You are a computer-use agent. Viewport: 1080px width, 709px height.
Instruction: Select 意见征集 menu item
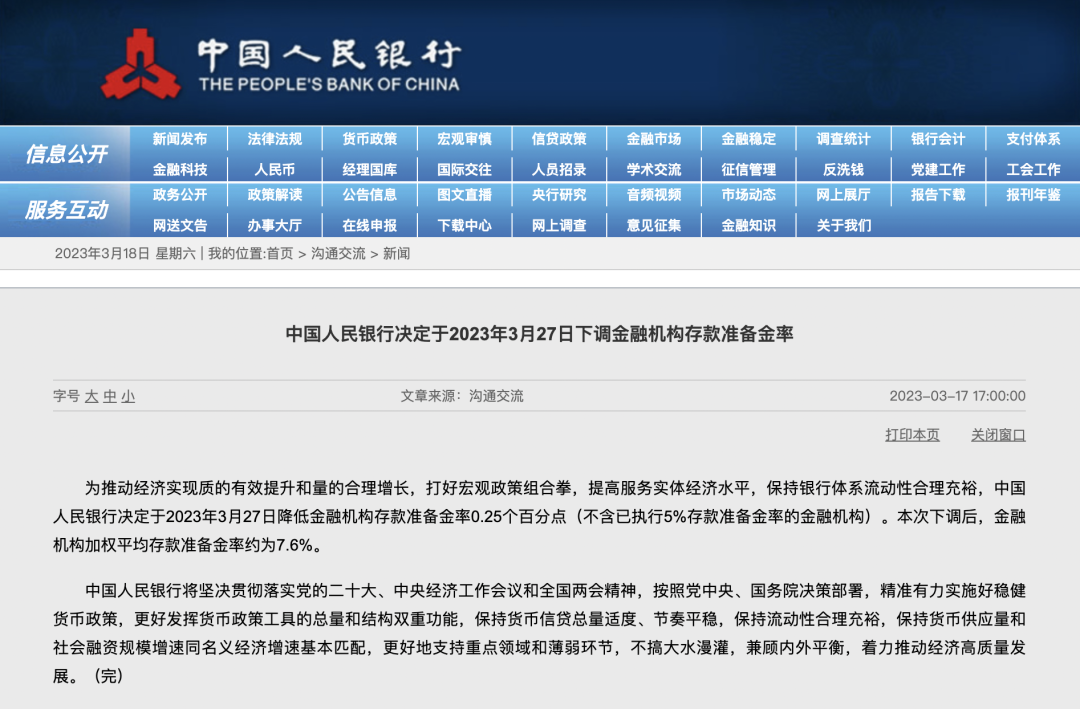[654, 225]
